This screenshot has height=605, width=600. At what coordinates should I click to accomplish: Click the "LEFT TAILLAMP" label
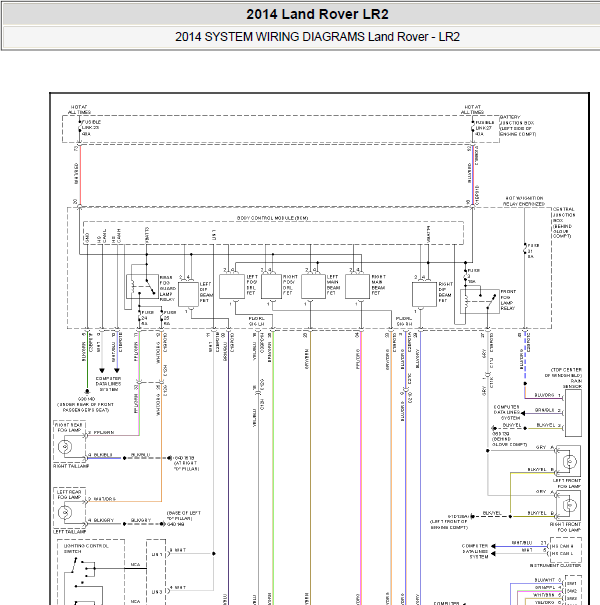[70, 532]
